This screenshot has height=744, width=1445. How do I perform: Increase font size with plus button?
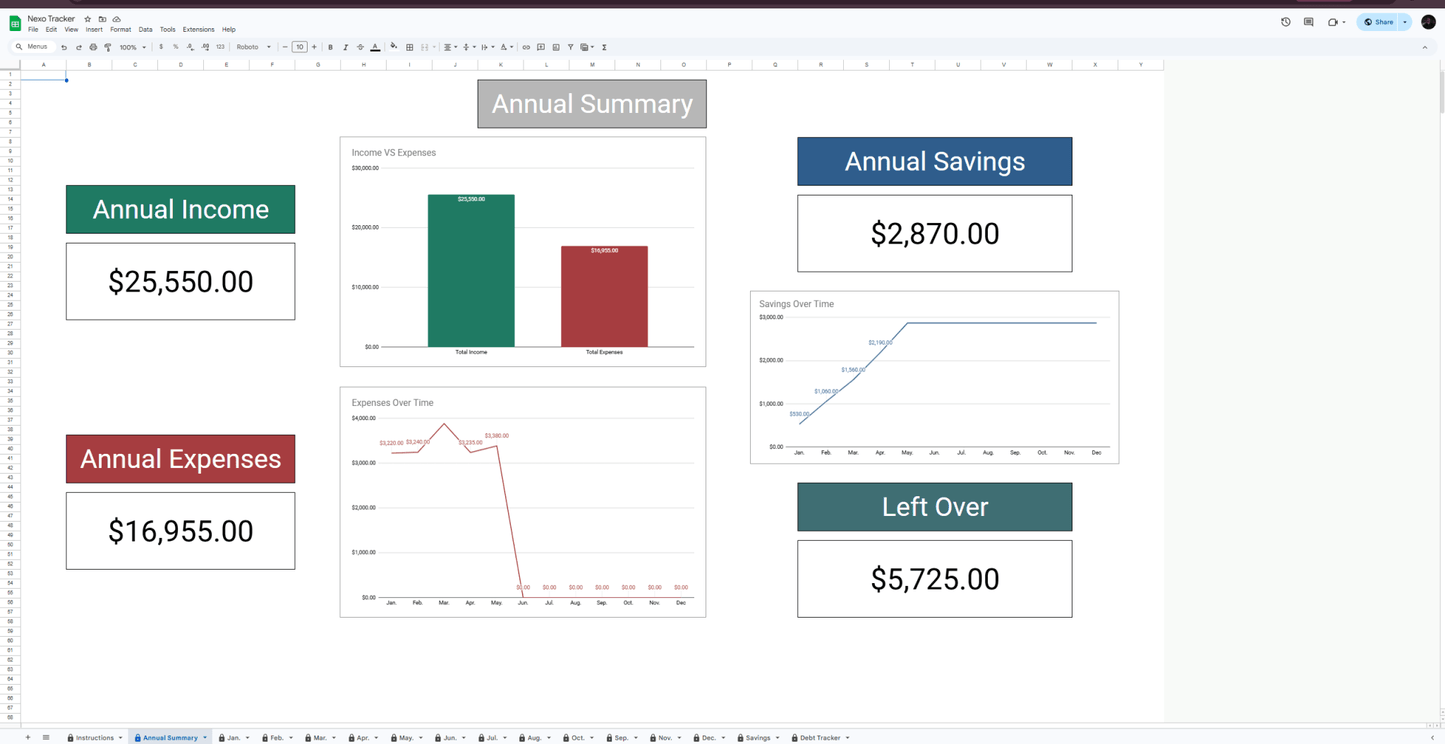(314, 47)
